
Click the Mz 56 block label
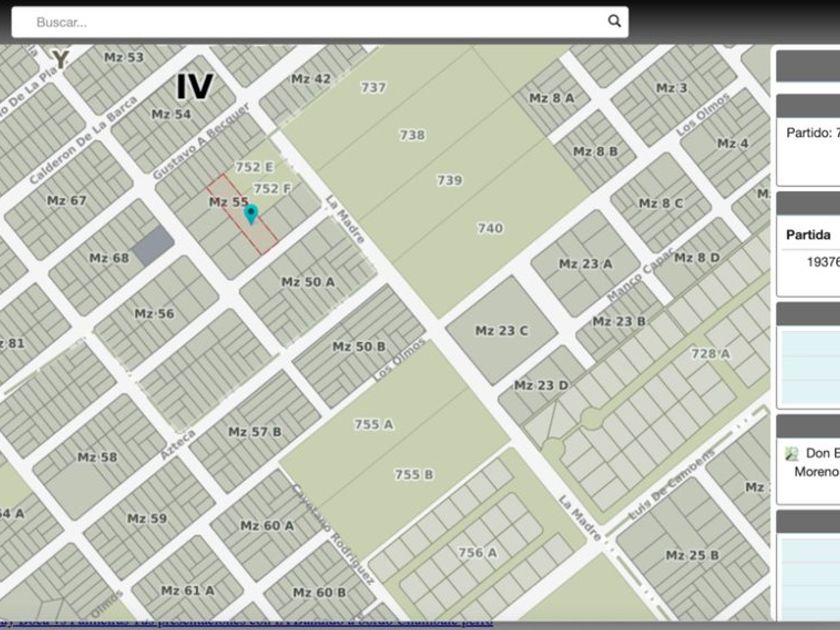[x=154, y=314]
